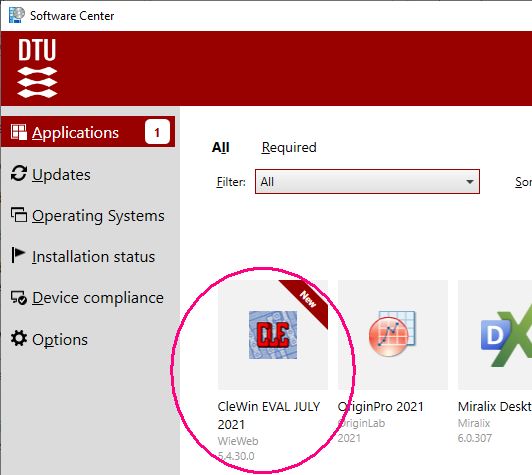Open the CleWin EVAL JULY 2021 application tile
Viewport: 532px width, 475px height.
point(273,371)
